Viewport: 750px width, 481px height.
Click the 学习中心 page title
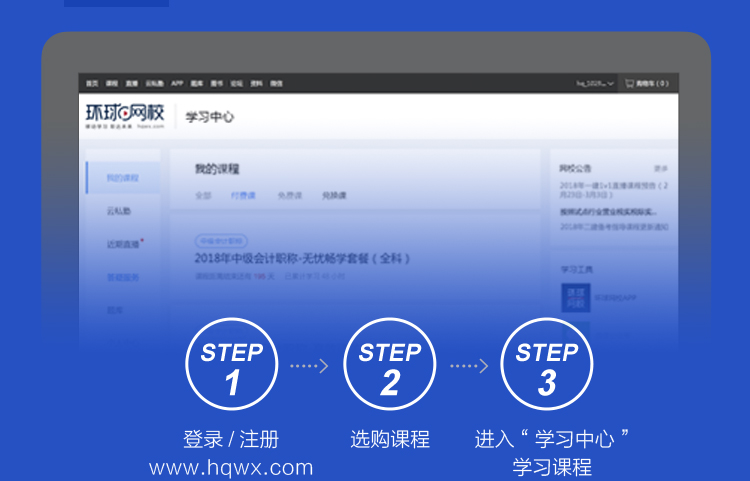tap(210, 117)
